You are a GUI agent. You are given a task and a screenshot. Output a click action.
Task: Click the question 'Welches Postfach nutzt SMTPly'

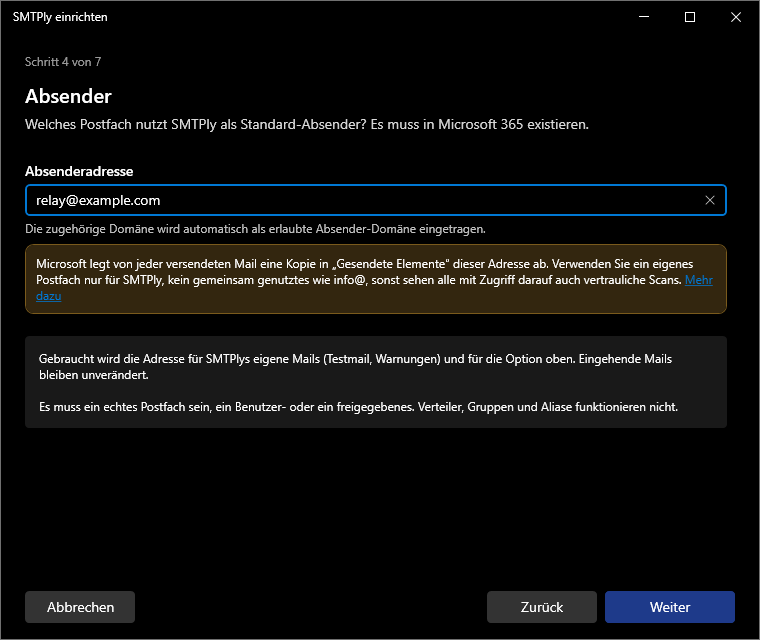click(307, 125)
